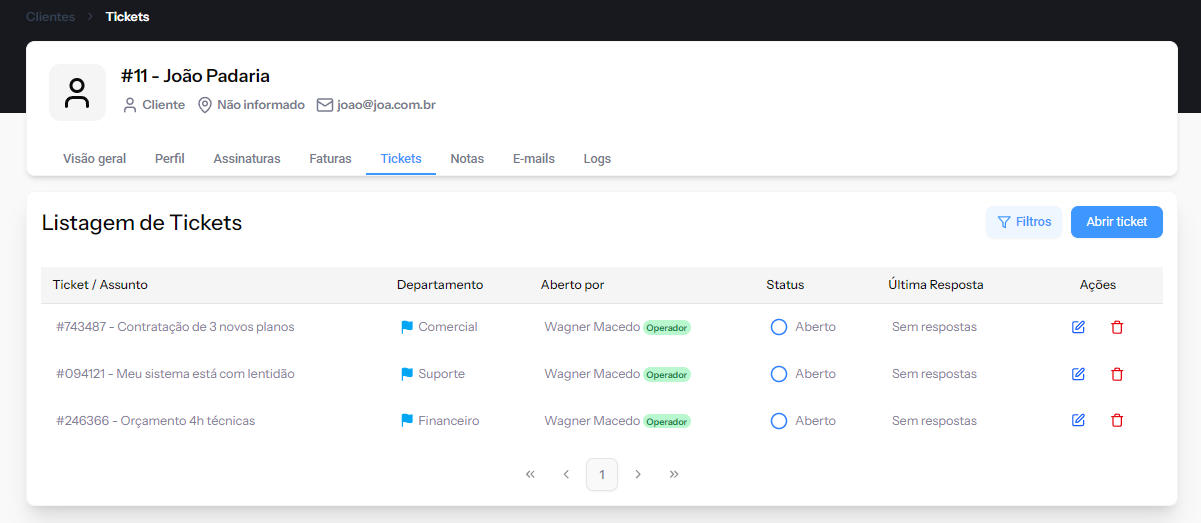Go to next page of tickets
1201x523 pixels.
[x=638, y=474]
